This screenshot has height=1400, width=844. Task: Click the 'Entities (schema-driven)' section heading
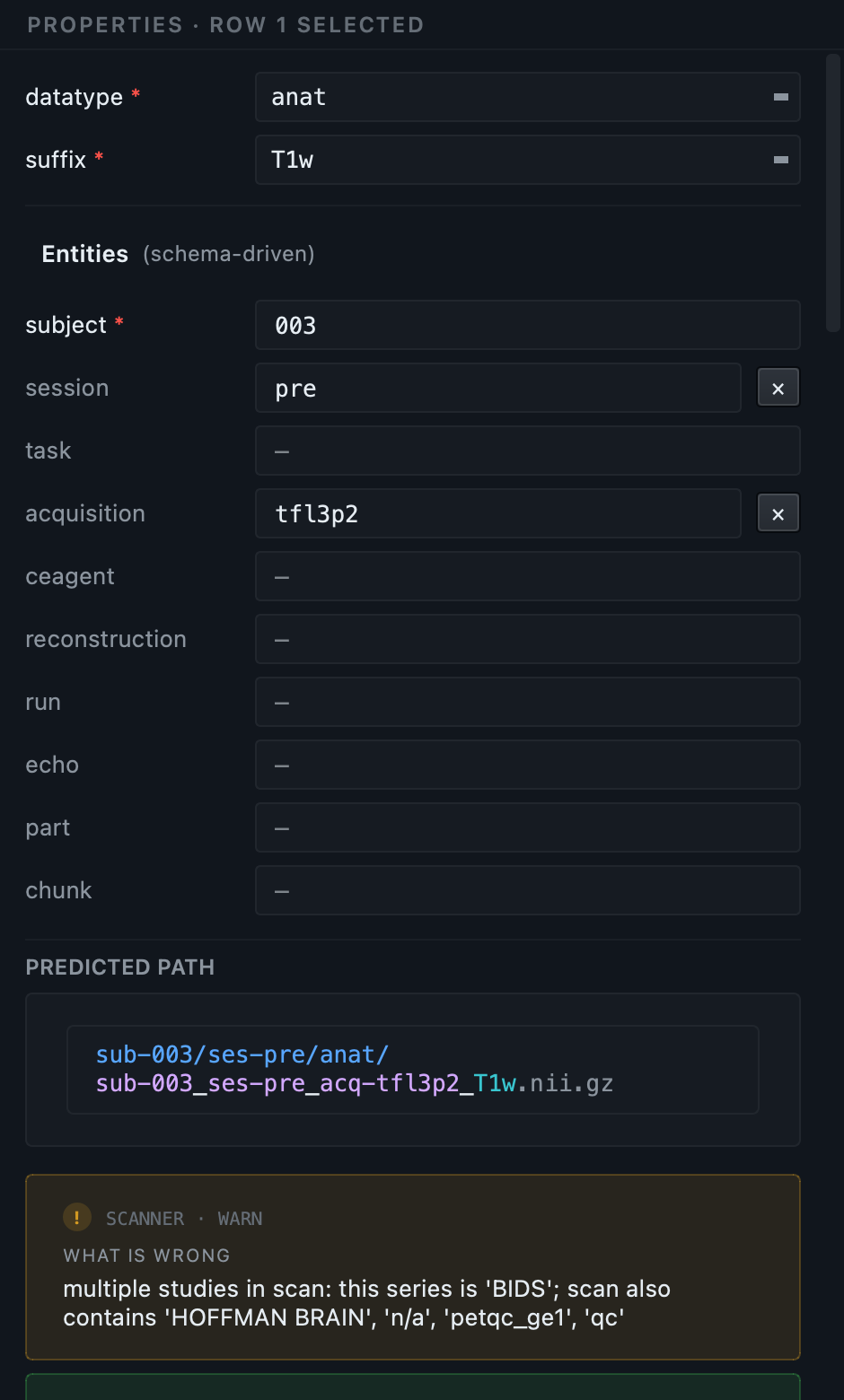(178, 254)
